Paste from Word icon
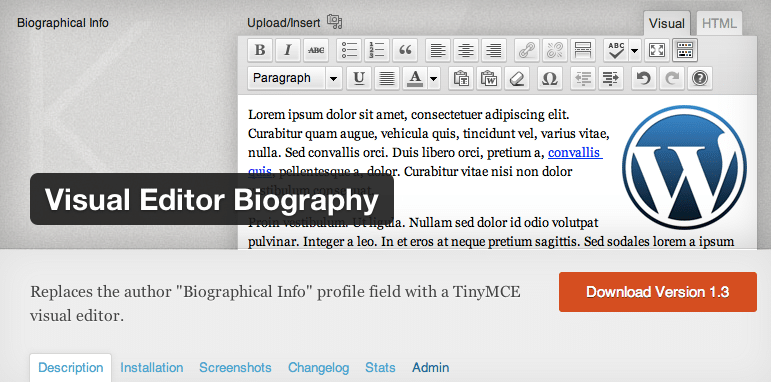This screenshot has width=771, height=382. [x=489, y=78]
